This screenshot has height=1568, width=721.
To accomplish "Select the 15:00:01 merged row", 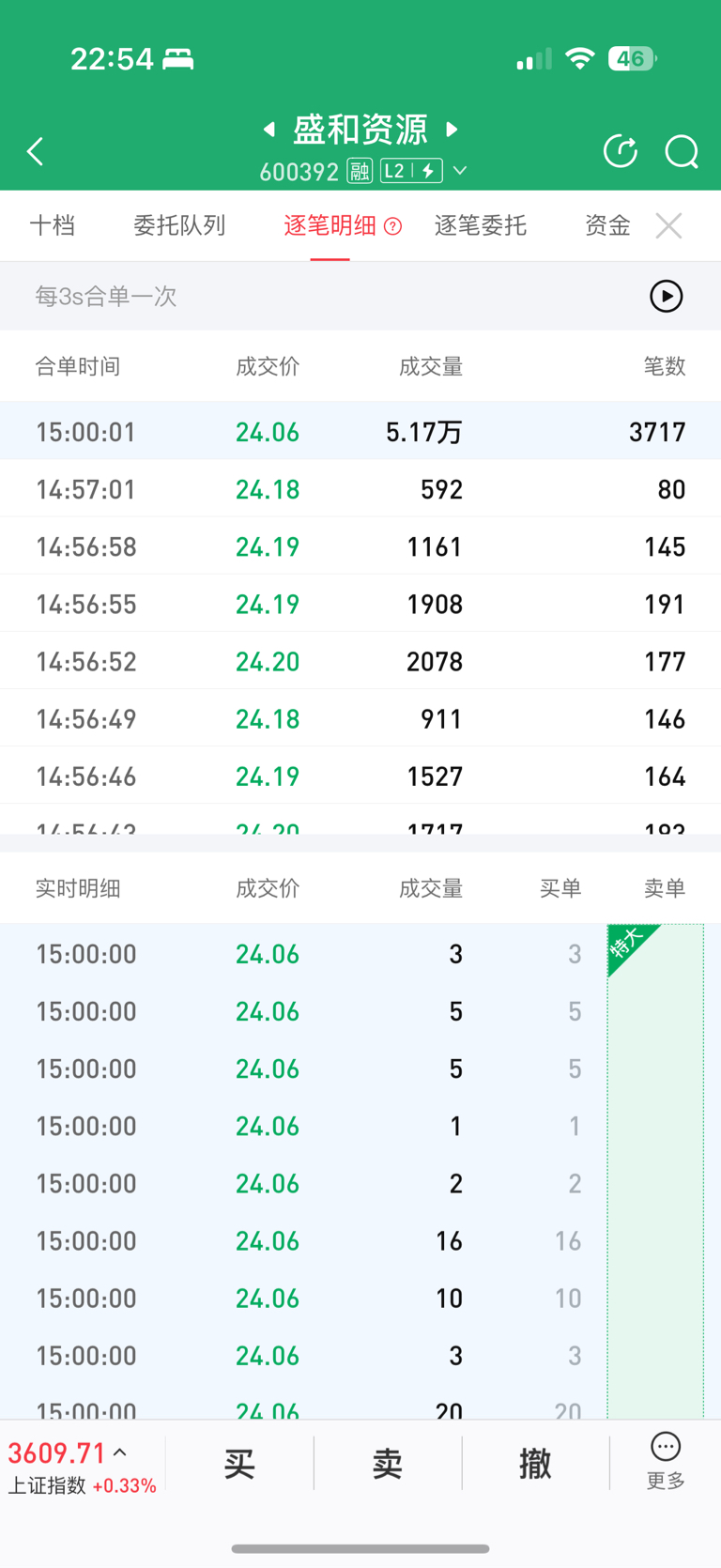I will [x=360, y=432].
